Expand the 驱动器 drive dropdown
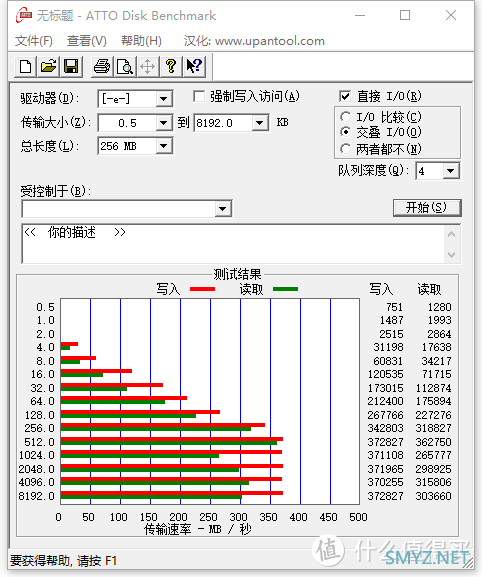 tap(163, 99)
